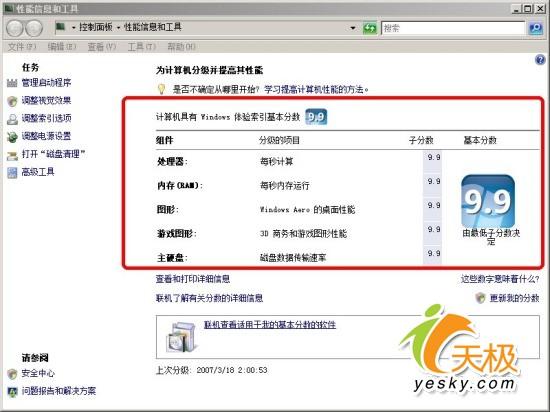
Task: Click Windows Aero 的桌面性能 text
Action: point(307,210)
